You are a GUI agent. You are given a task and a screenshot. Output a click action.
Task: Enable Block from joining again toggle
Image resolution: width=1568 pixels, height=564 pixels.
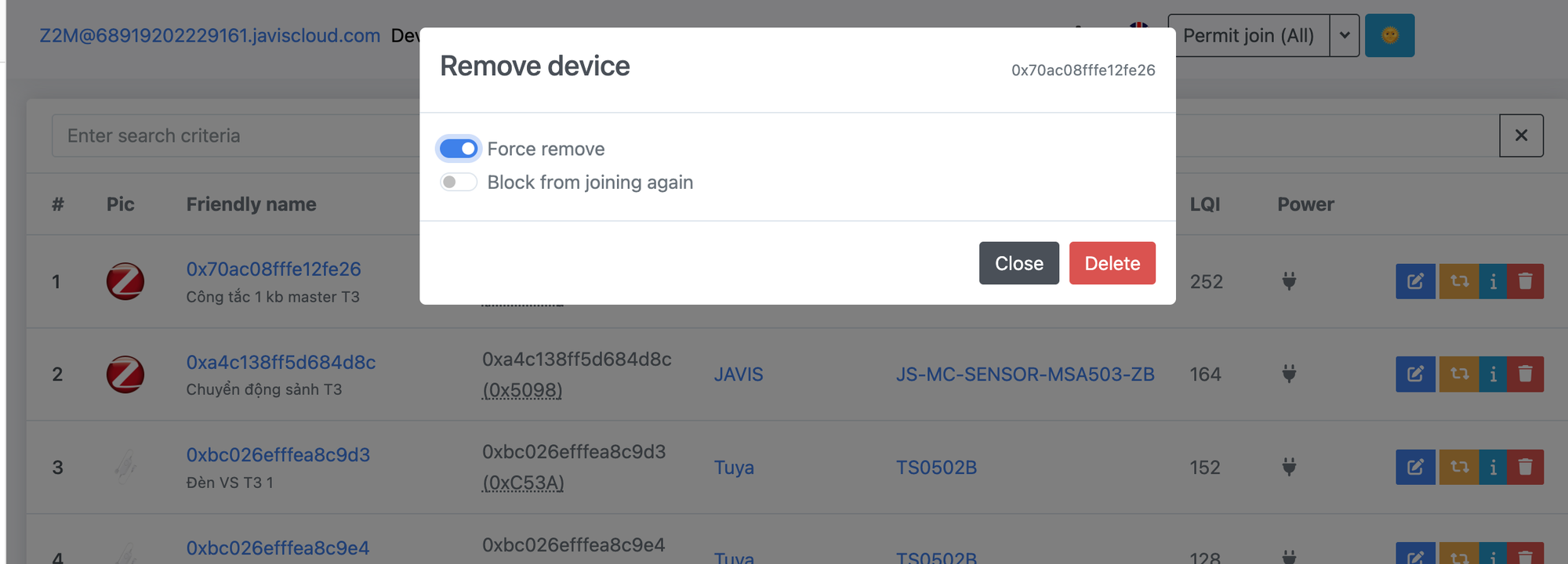(x=459, y=183)
